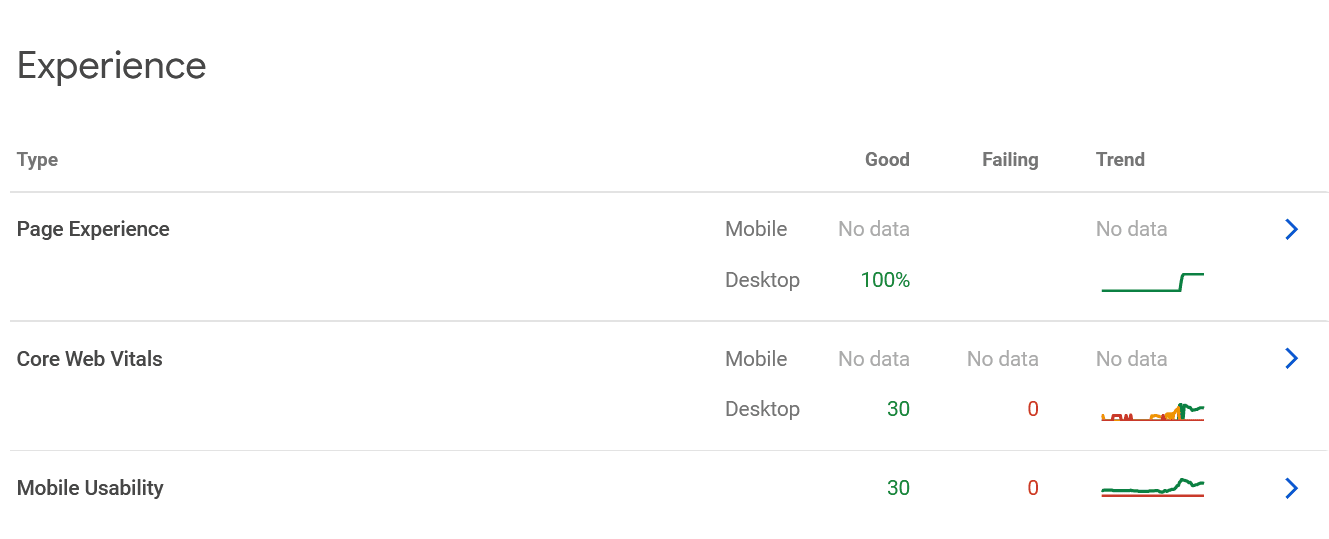Click the Trend column header

click(1120, 159)
